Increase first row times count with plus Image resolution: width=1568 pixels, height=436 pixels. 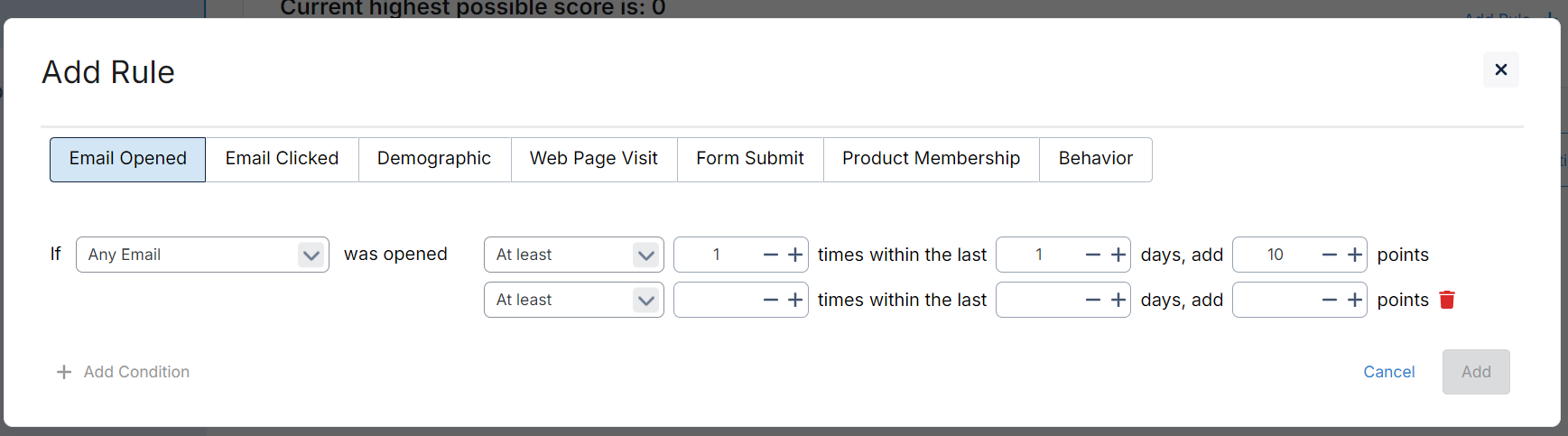795,255
